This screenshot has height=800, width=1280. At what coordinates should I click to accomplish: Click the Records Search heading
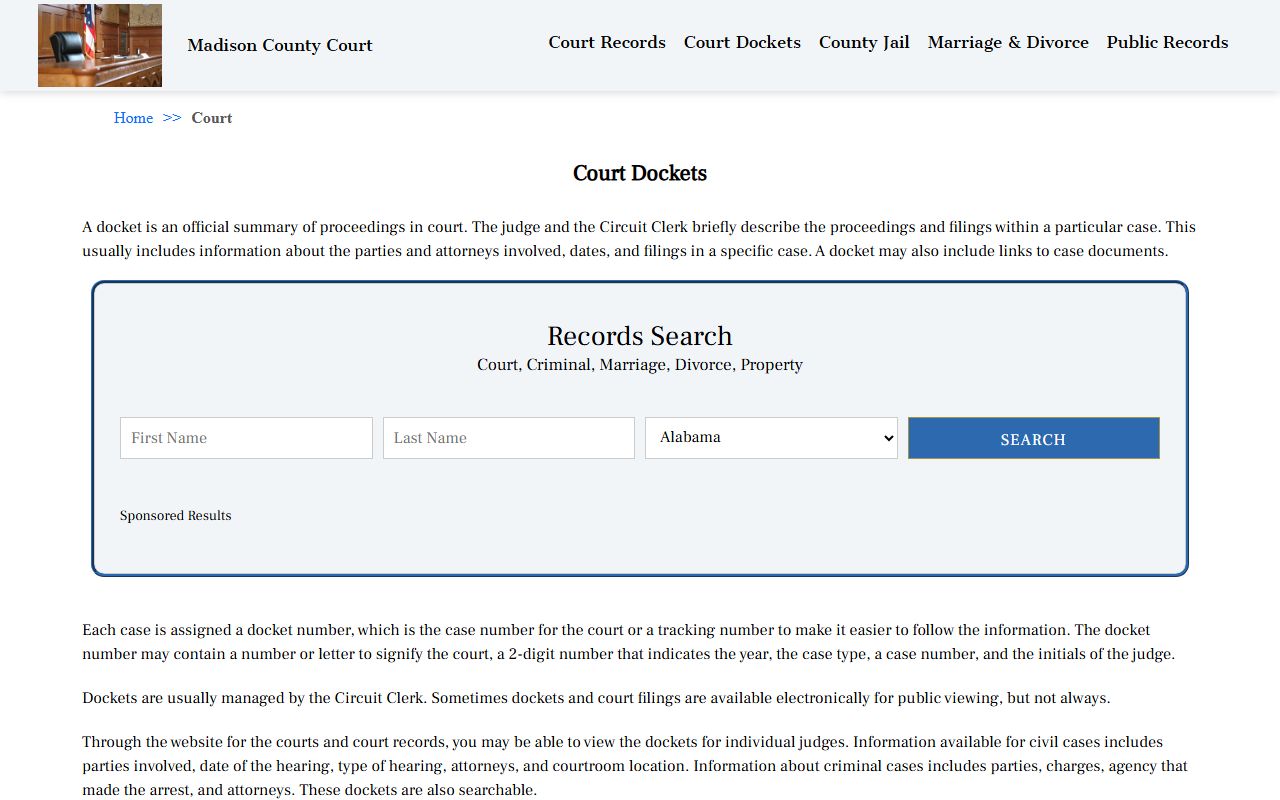pyautogui.click(x=640, y=336)
